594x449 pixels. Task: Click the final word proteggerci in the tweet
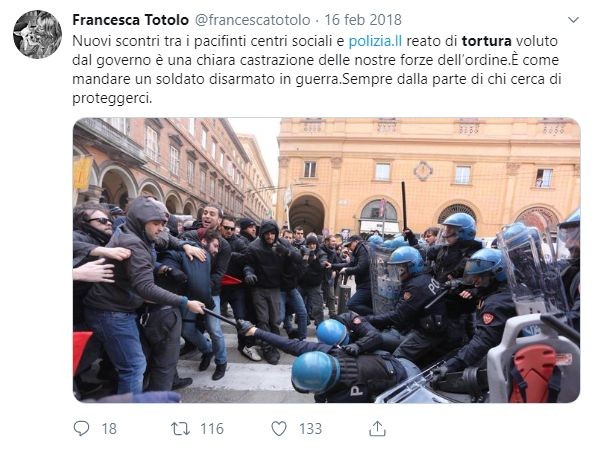click(x=112, y=99)
